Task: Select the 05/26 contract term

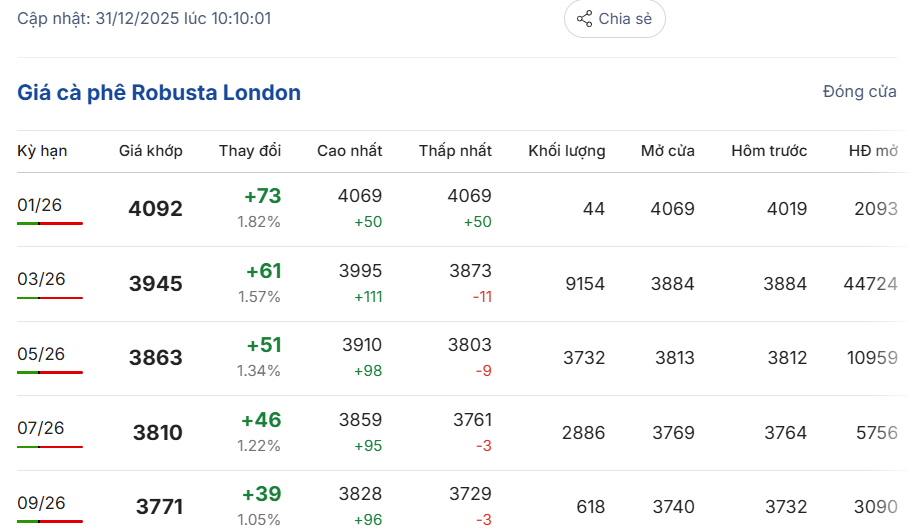Action: [41, 354]
